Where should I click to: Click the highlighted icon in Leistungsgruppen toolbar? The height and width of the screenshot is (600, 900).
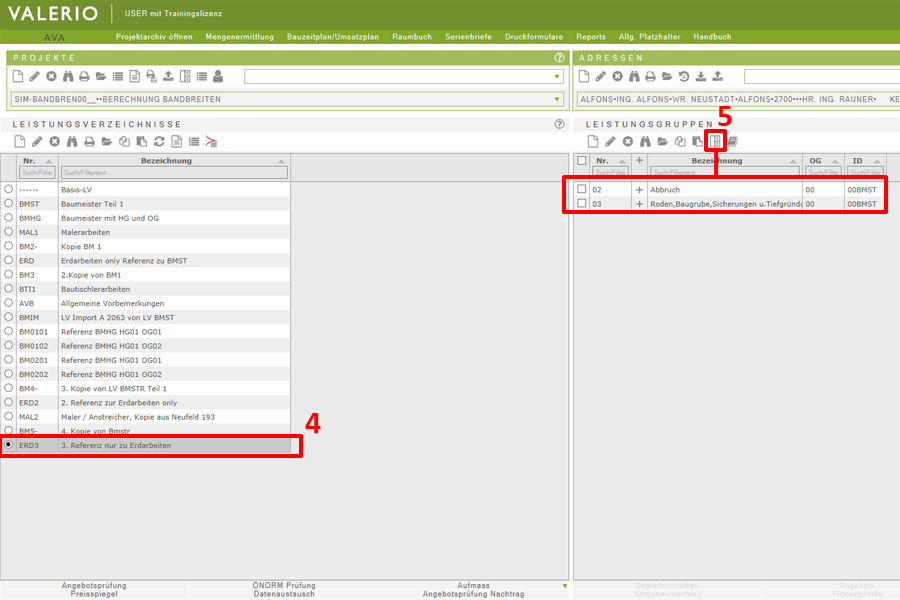715,142
